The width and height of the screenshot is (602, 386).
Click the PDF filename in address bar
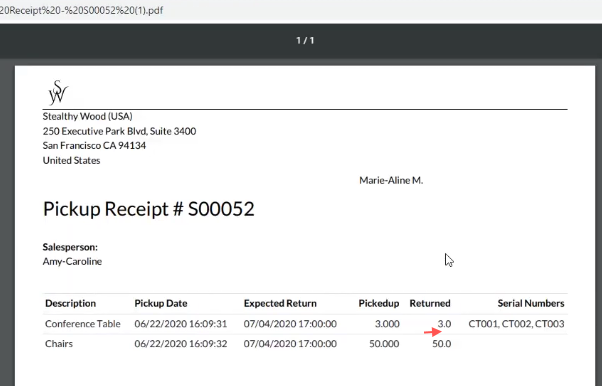point(82,10)
